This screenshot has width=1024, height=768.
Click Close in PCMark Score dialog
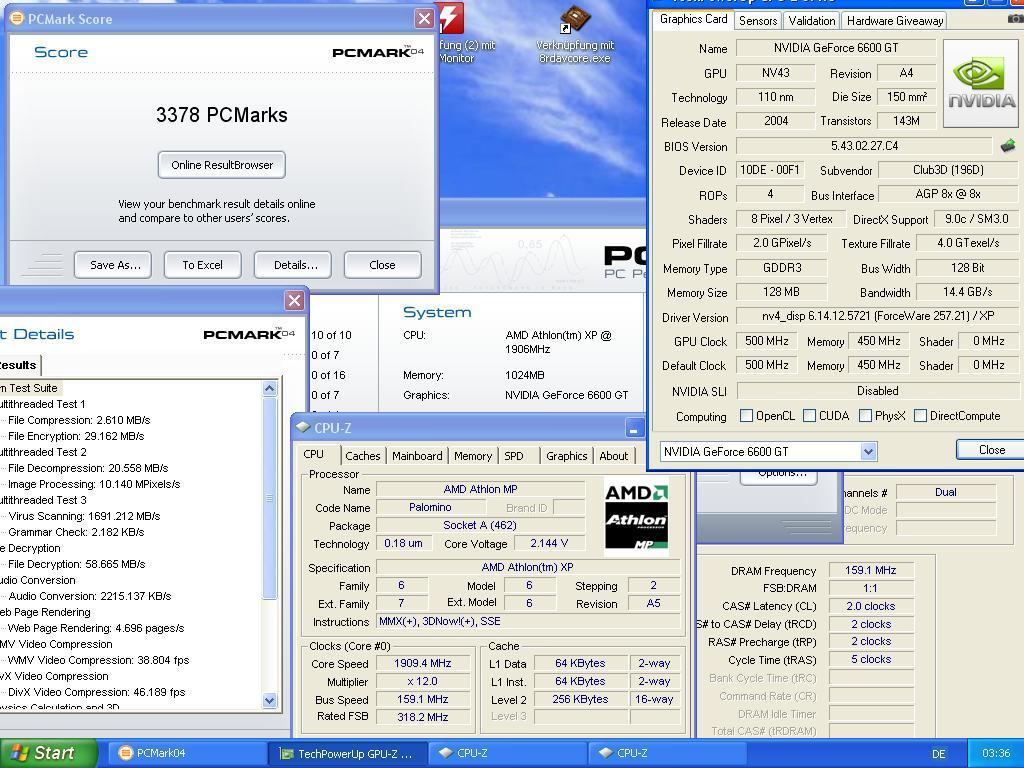pos(383,264)
